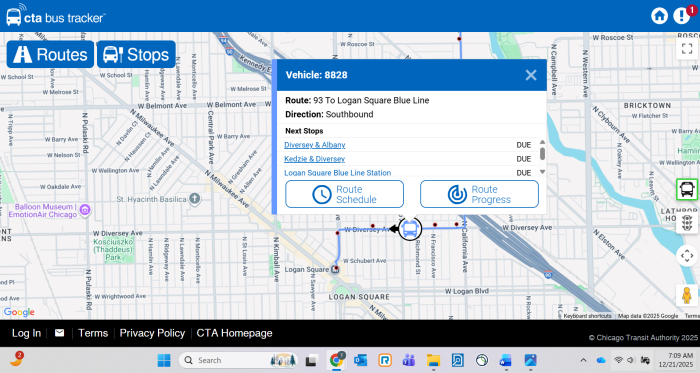Select Street View pegman
Screen dimensions: 700x373
[x=687, y=295]
